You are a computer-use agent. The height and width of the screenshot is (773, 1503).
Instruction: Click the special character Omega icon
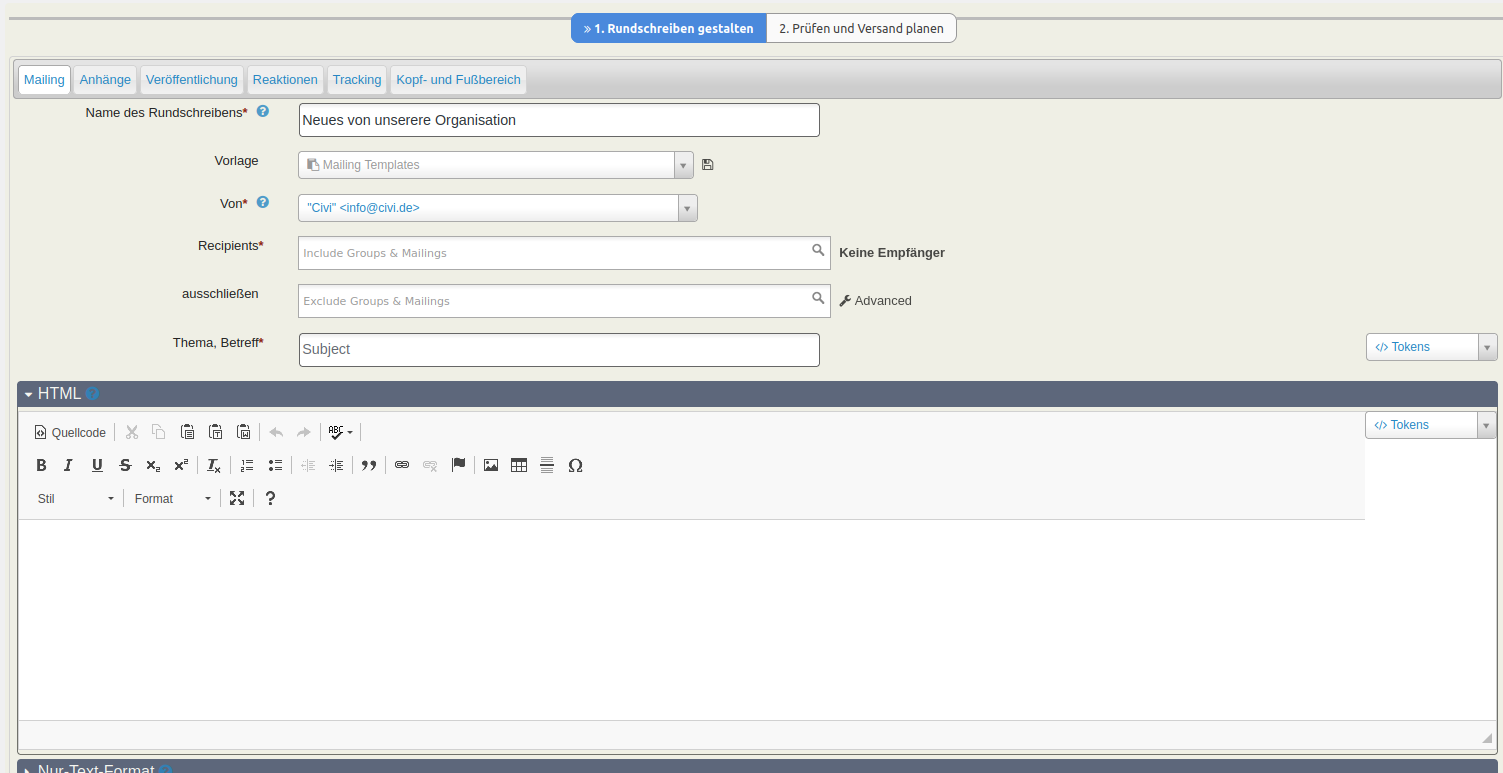[575, 465]
